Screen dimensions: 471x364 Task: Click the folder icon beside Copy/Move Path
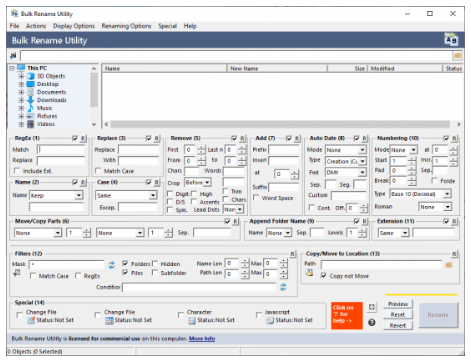tap(449, 265)
